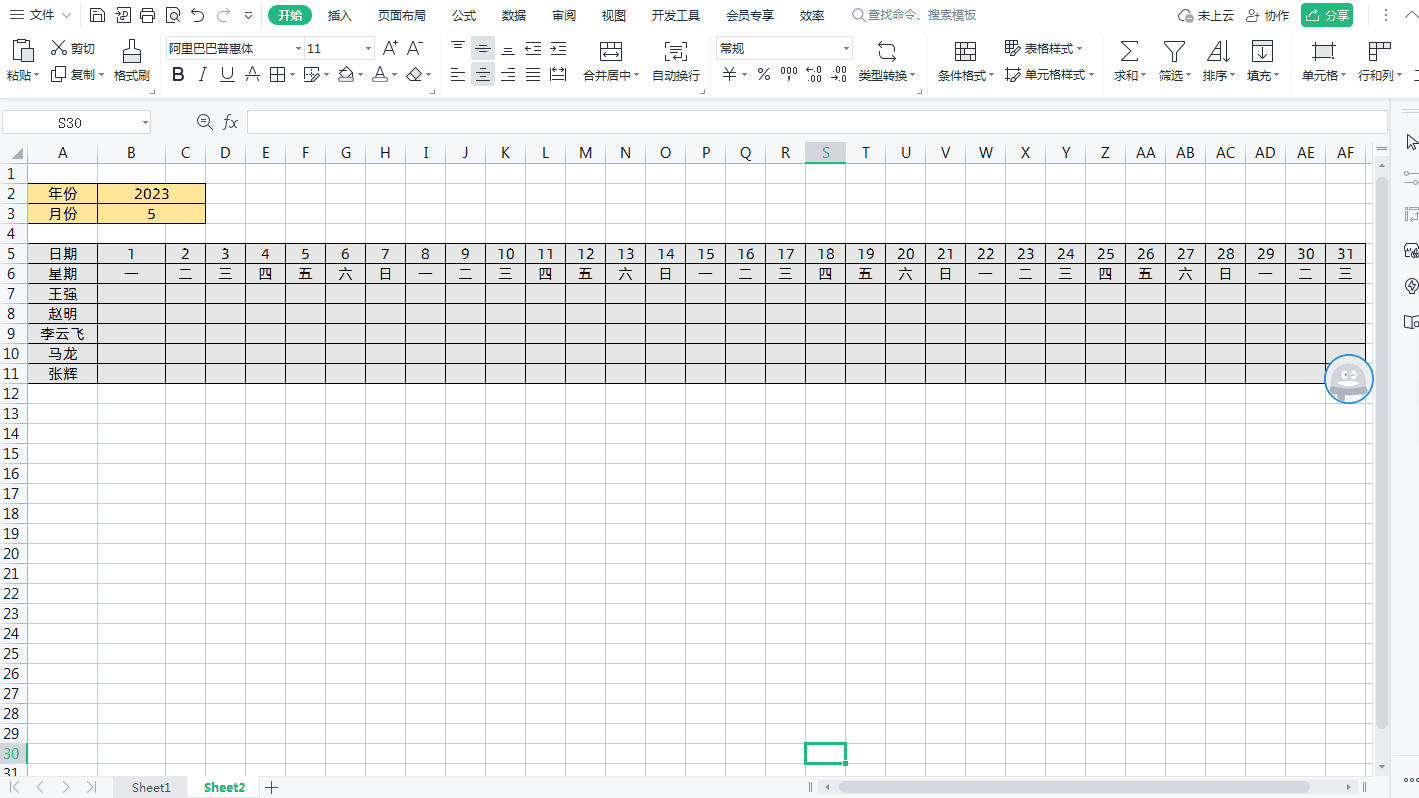Click the font color A icon
The width and height of the screenshot is (1419, 798).
coord(379,74)
